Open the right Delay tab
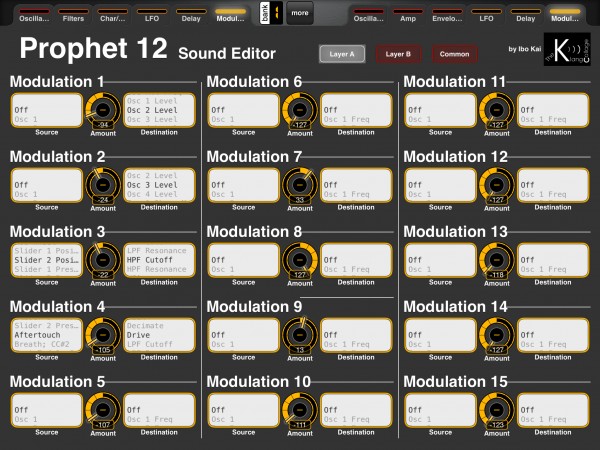Image resolution: width=600 pixels, height=450 pixels. tap(525, 15)
